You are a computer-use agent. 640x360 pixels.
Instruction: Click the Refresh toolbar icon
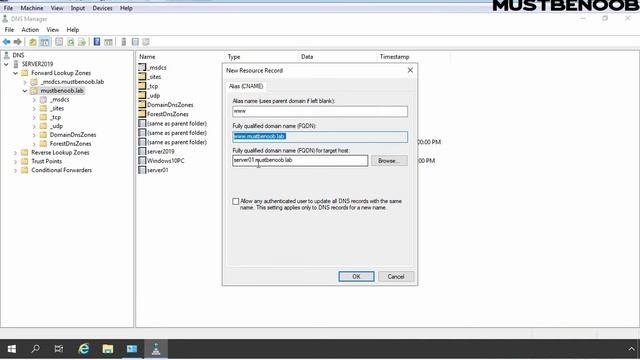71,42
